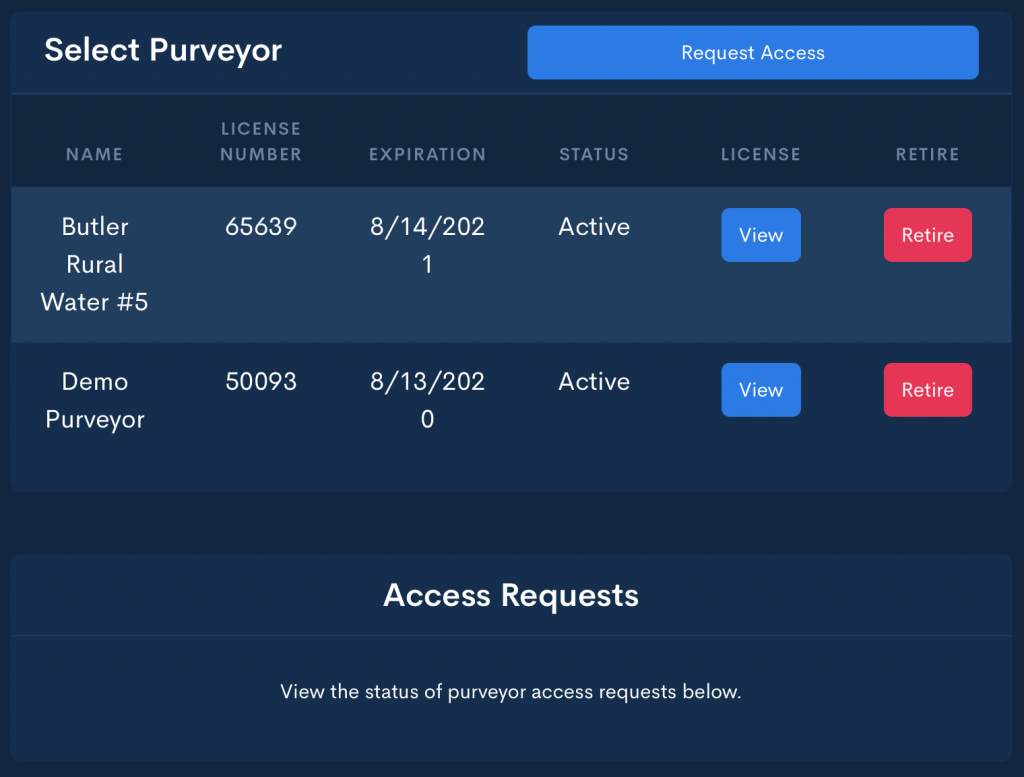View license for Demo Purveyor
The width and height of the screenshot is (1024, 777).
point(760,390)
